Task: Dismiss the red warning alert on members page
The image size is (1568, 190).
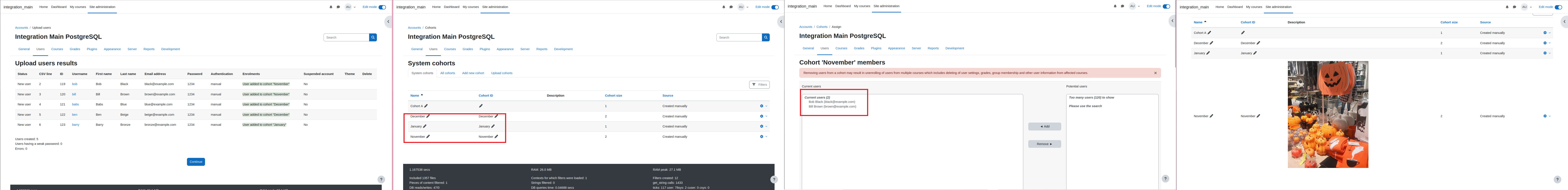Action: pyautogui.click(x=1155, y=73)
